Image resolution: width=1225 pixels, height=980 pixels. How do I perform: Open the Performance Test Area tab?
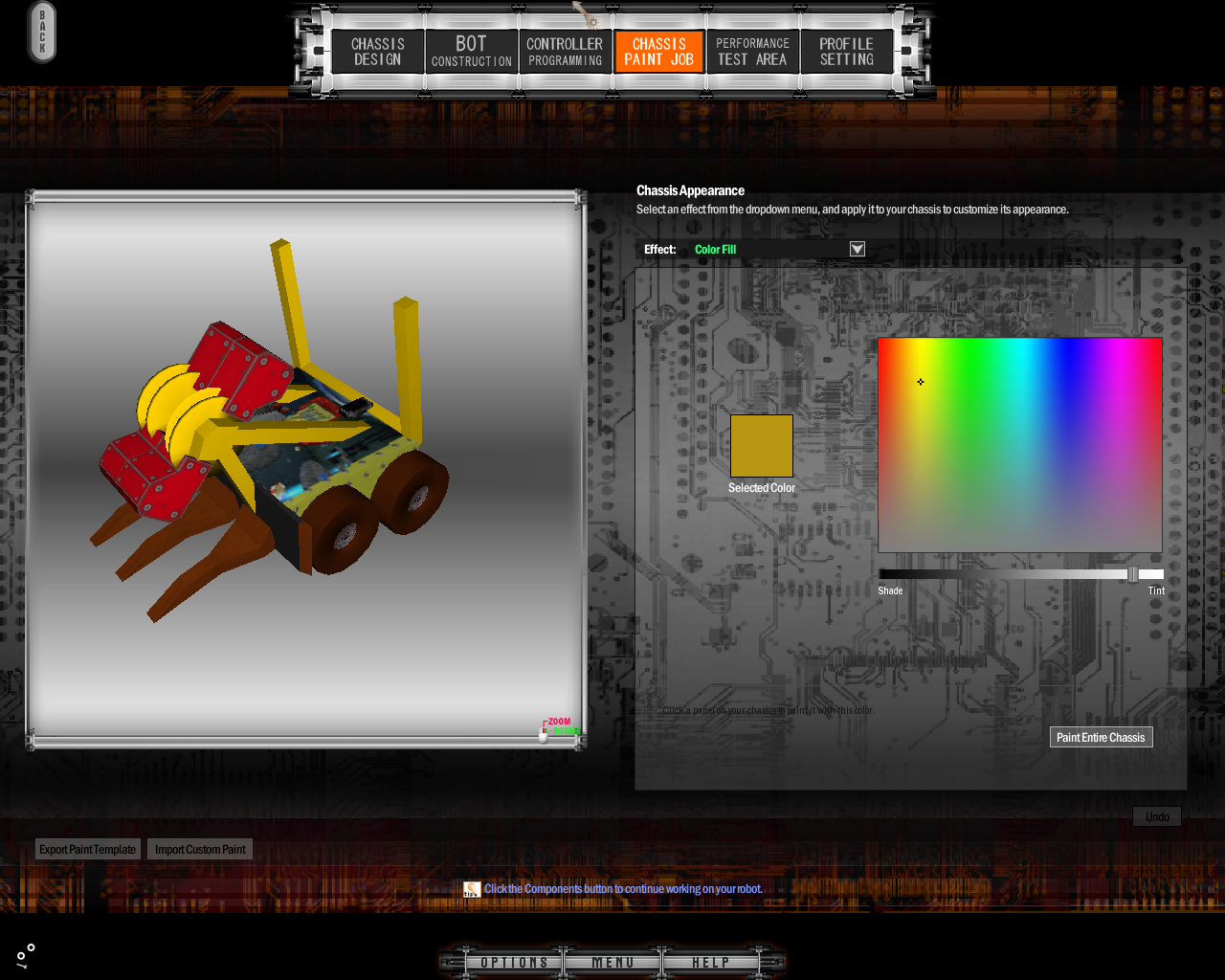[x=753, y=52]
